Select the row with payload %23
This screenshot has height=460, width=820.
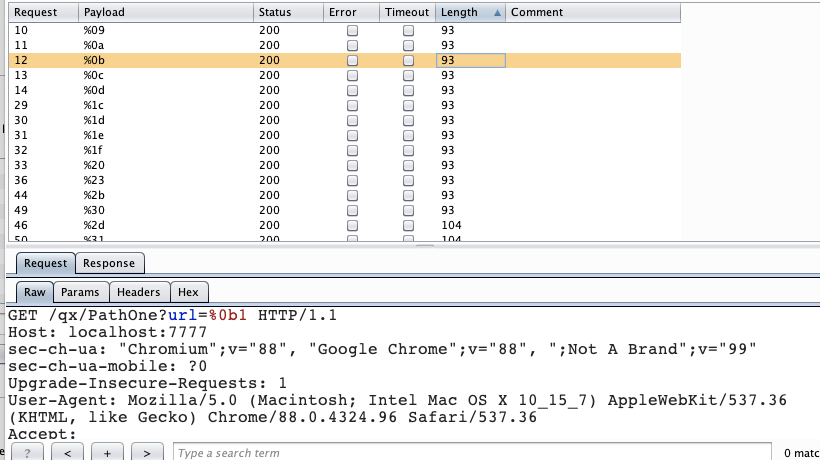(345, 180)
